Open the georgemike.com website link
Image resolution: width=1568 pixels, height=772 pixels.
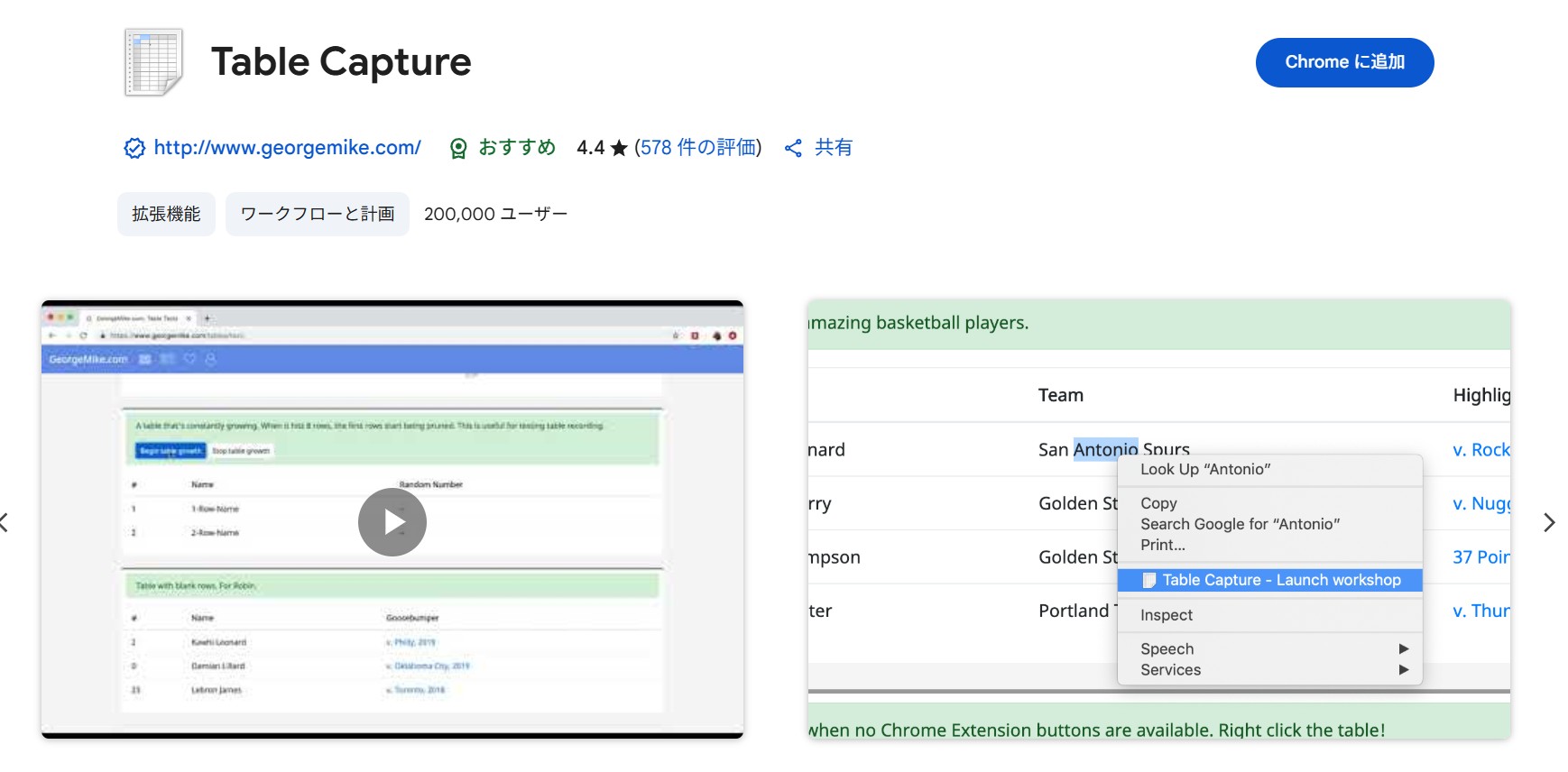287,148
